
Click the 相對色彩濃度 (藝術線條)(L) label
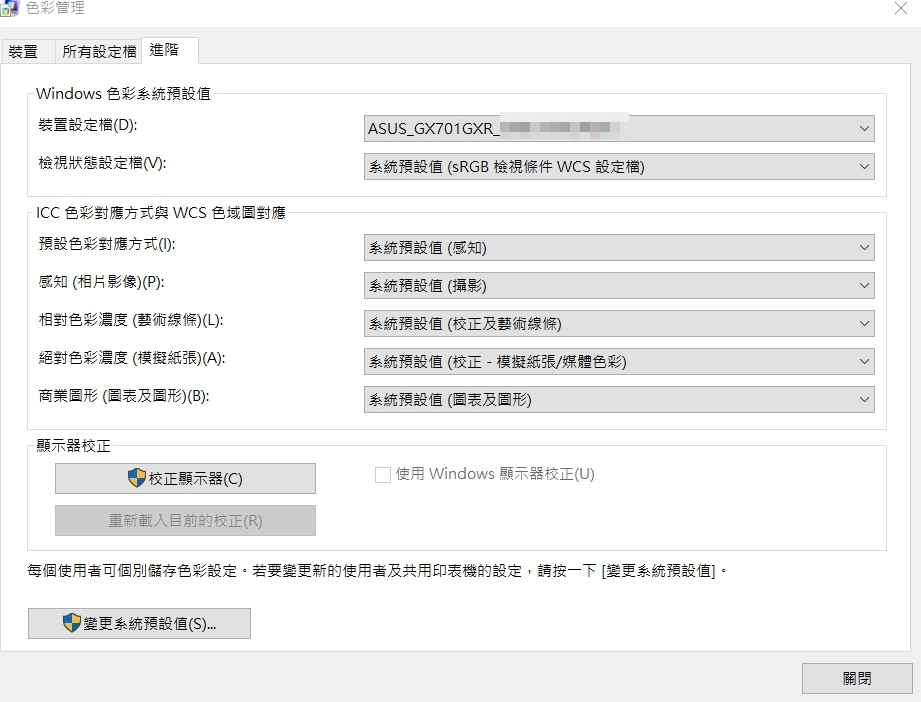(x=131, y=320)
